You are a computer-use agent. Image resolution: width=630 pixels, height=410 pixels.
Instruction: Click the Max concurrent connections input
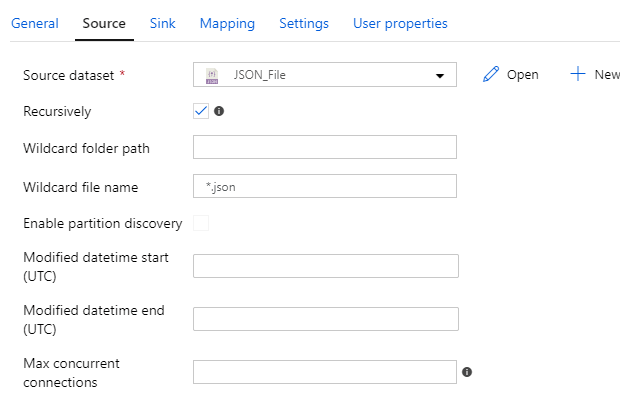[x=324, y=372]
